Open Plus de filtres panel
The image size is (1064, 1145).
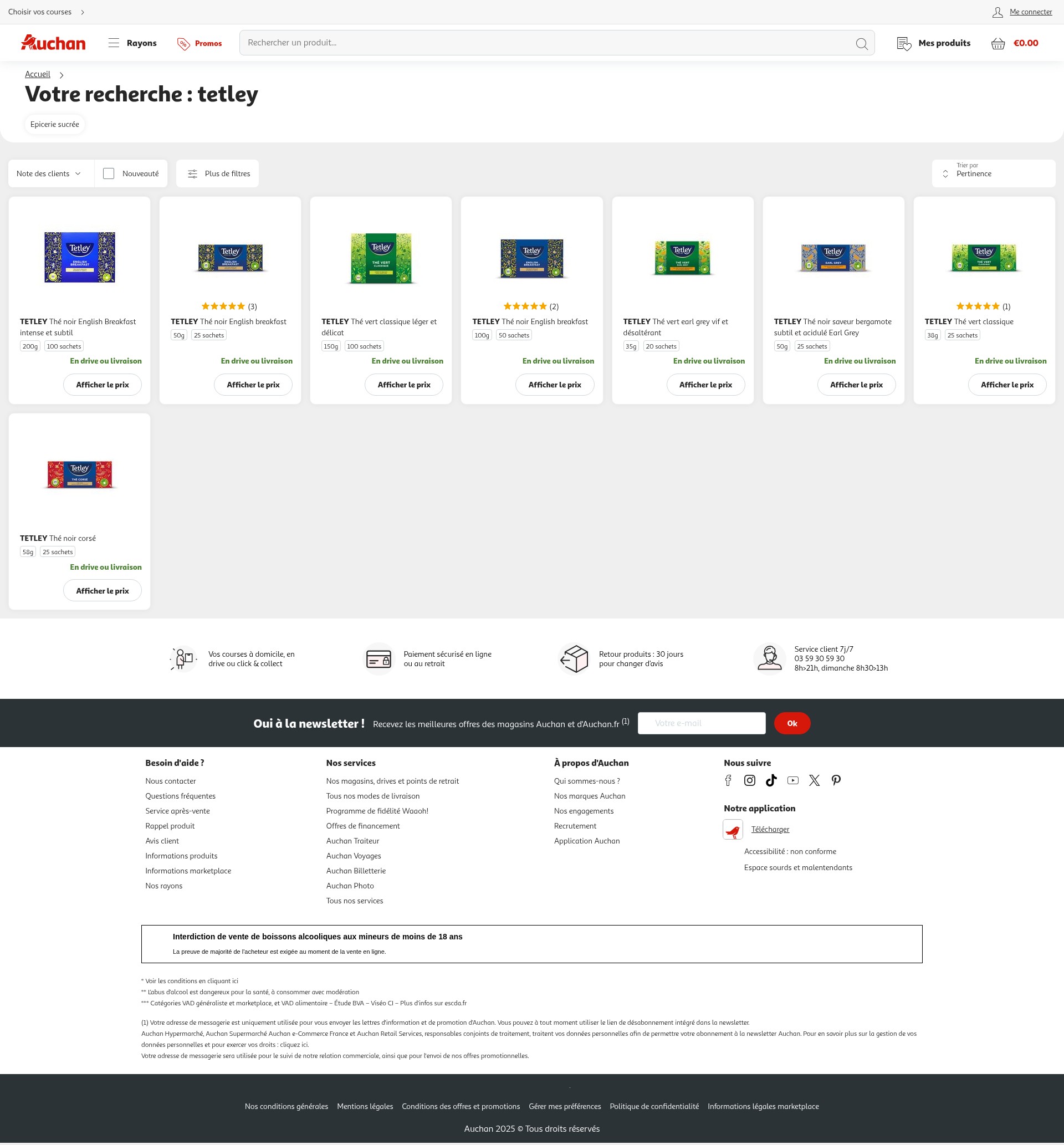217,173
